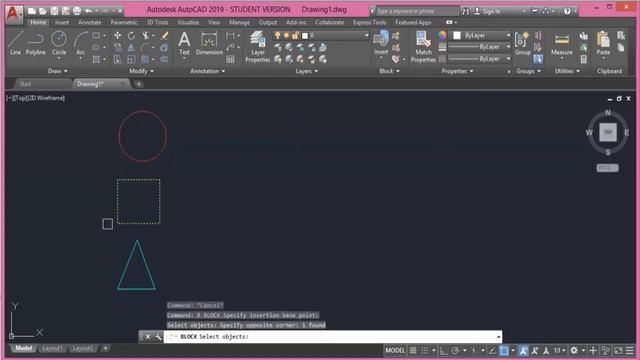Open the command line customize wrench
Image resolution: width=640 pixels, height=360 pixels.
click(158, 337)
